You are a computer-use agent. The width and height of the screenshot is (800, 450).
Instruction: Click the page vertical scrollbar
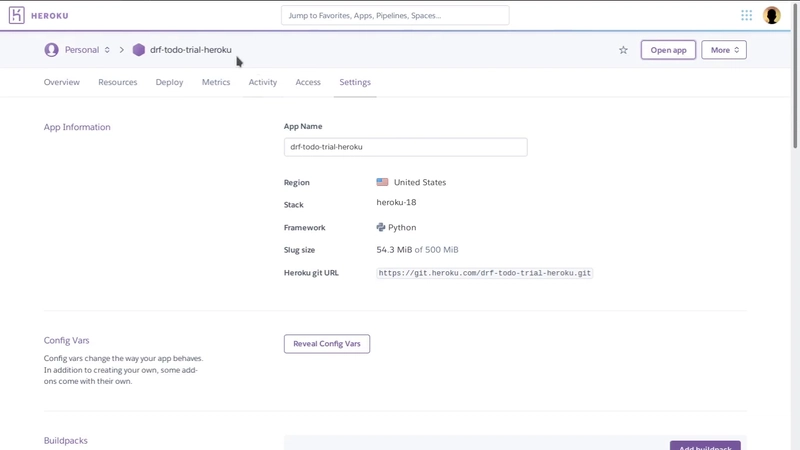coord(795,74)
